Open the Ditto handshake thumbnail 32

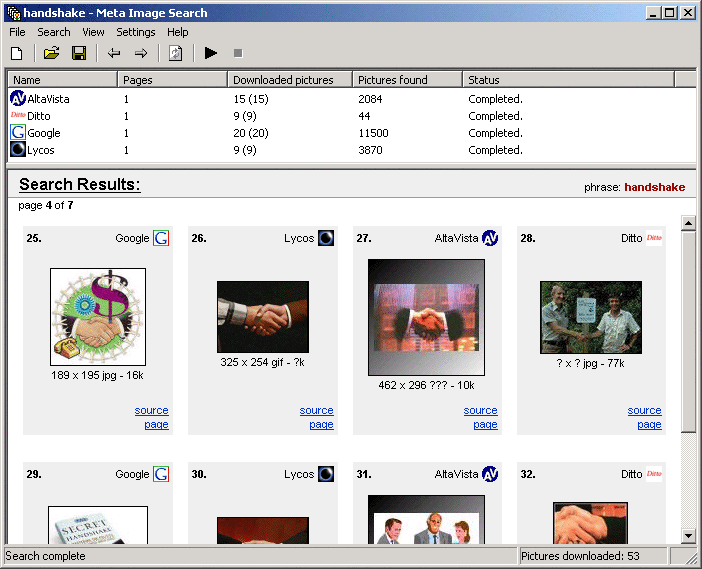click(x=591, y=523)
